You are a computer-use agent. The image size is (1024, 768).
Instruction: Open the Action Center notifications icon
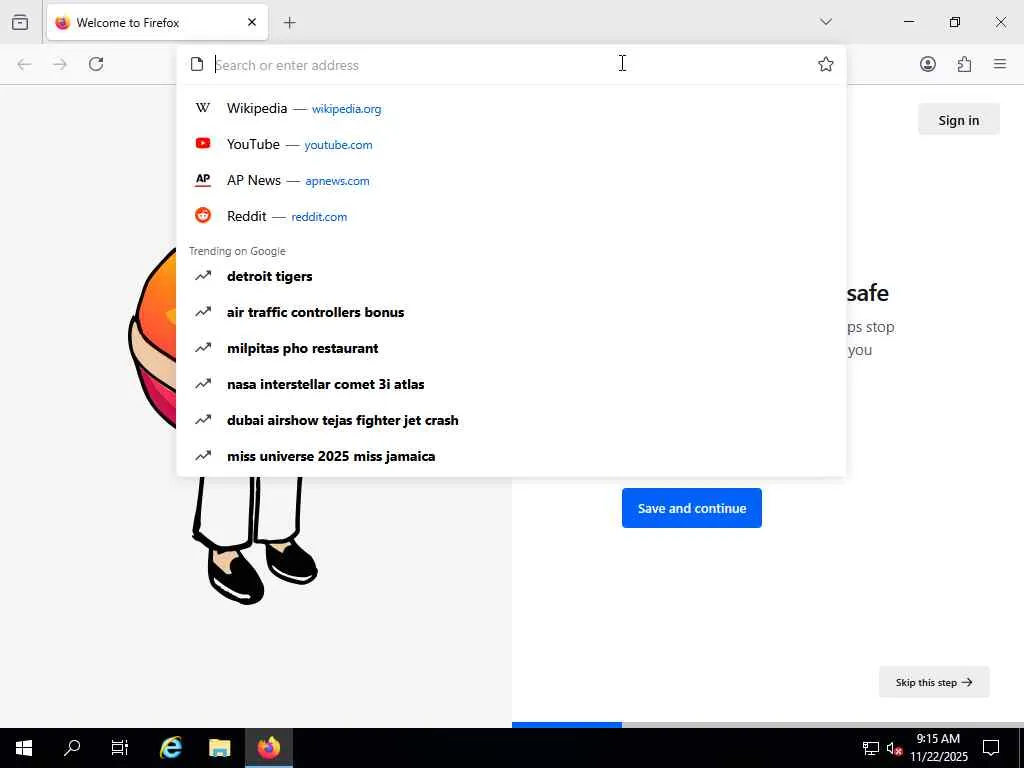[x=991, y=748]
